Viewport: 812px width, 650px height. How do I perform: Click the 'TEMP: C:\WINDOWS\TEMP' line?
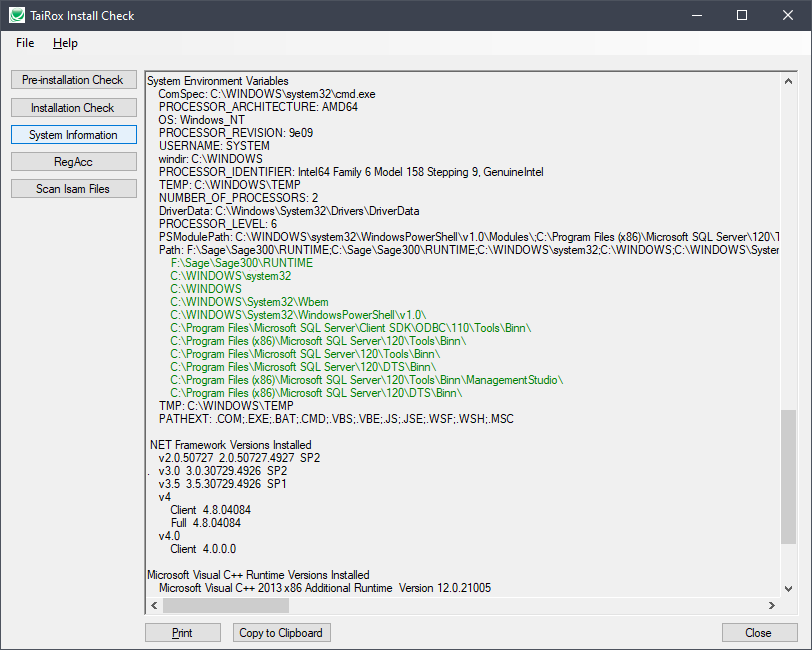(229, 184)
